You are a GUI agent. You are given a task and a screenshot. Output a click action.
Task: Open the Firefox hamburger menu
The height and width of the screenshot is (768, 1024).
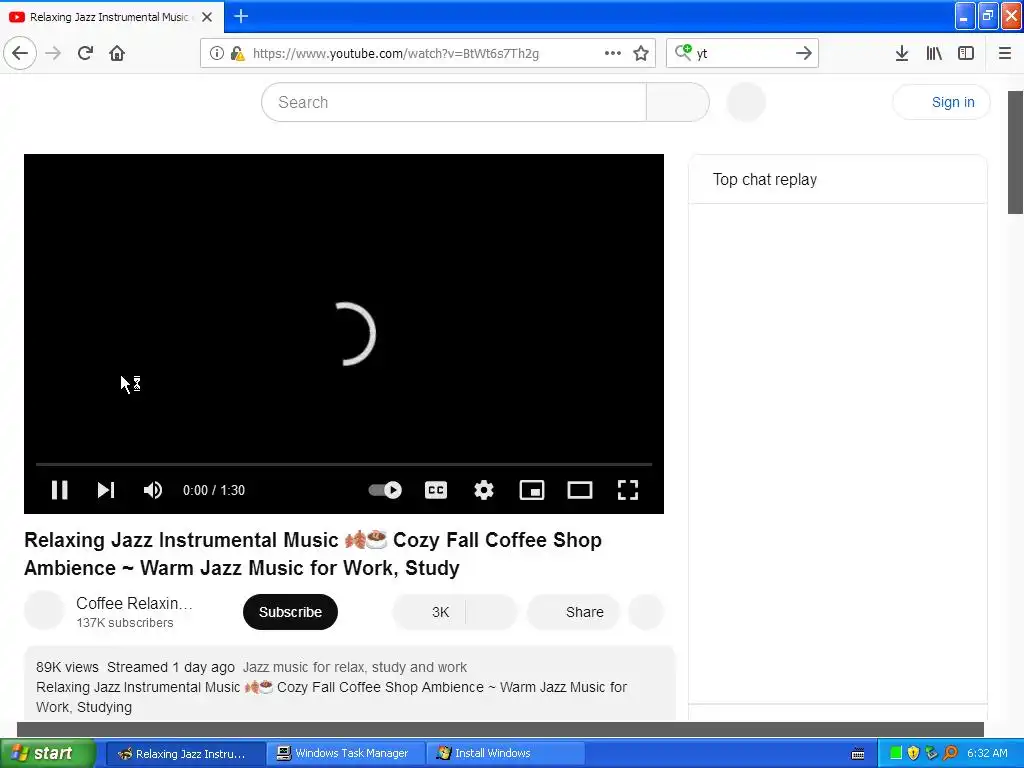coord(1005,53)
